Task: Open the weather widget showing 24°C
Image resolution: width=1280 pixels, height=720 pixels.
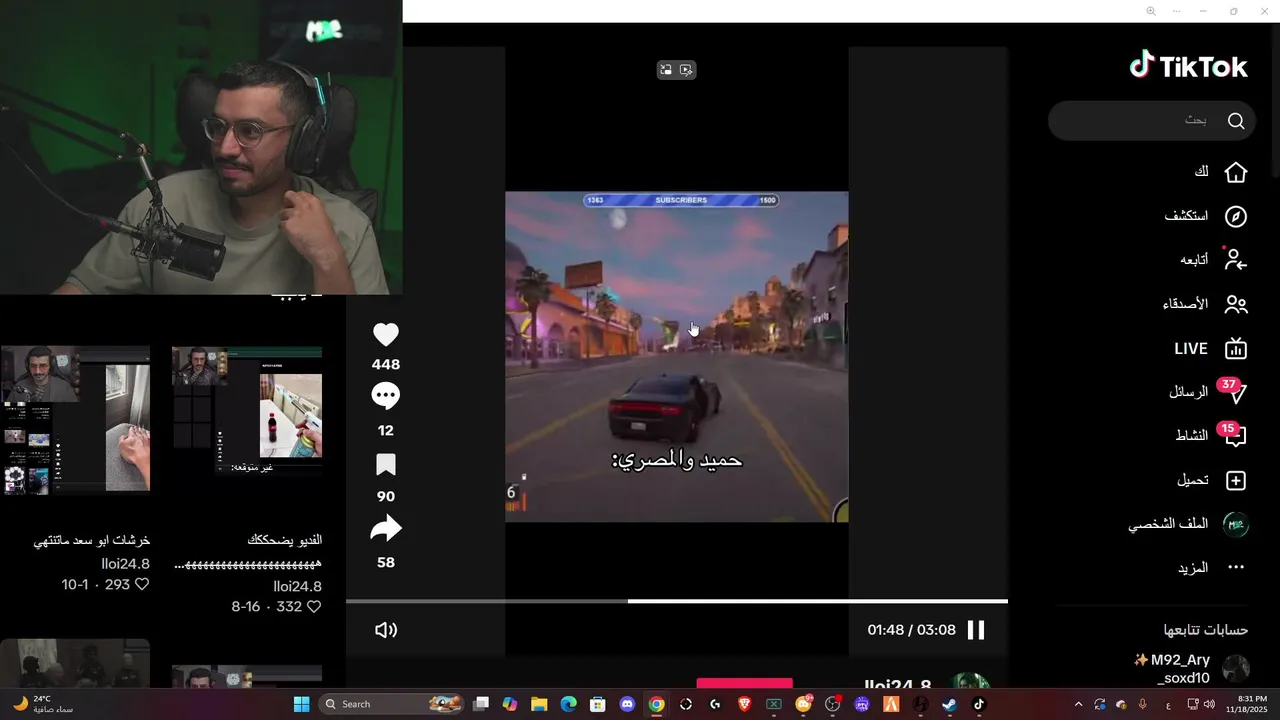Action: [42, 704]
